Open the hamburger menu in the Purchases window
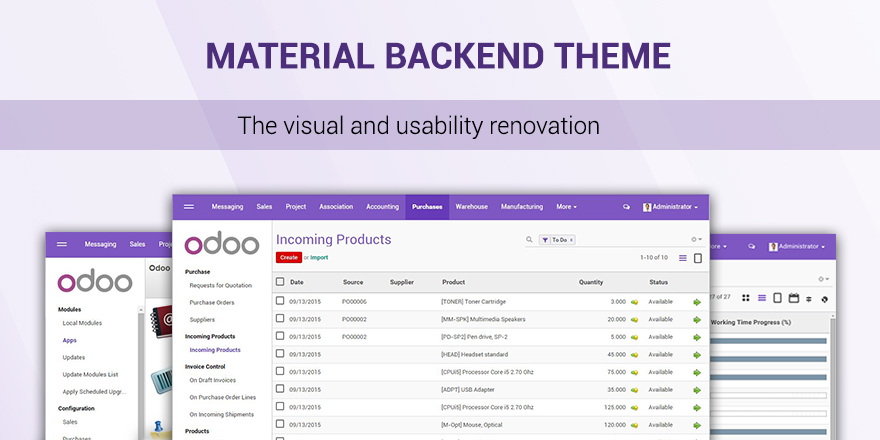880x440 pixels. 188,207
